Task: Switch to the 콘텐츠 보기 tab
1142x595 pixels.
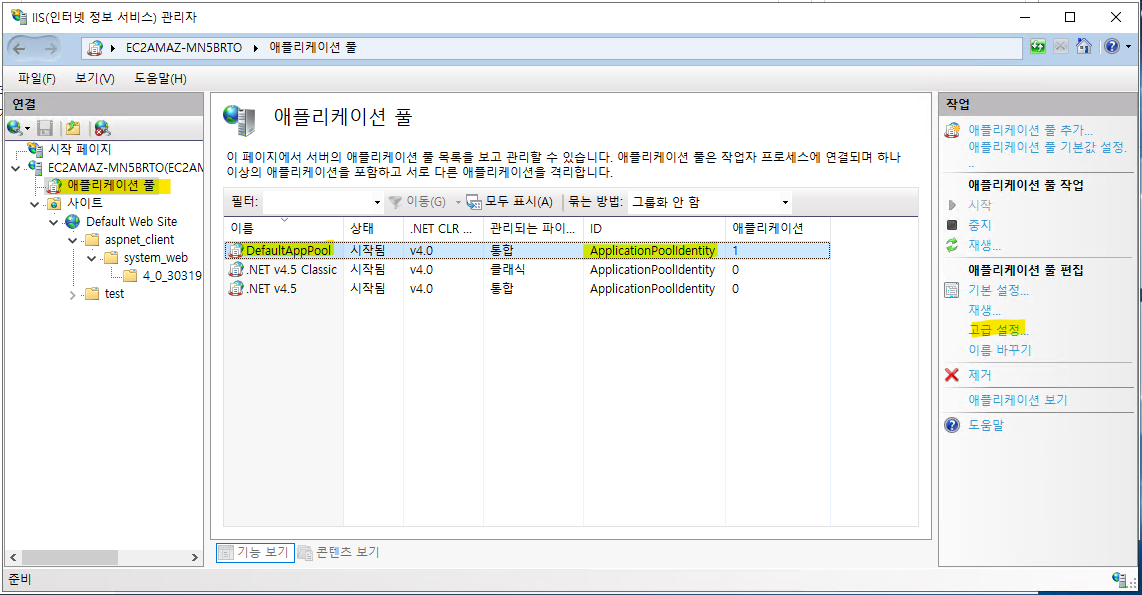Action: coord(339,553)
